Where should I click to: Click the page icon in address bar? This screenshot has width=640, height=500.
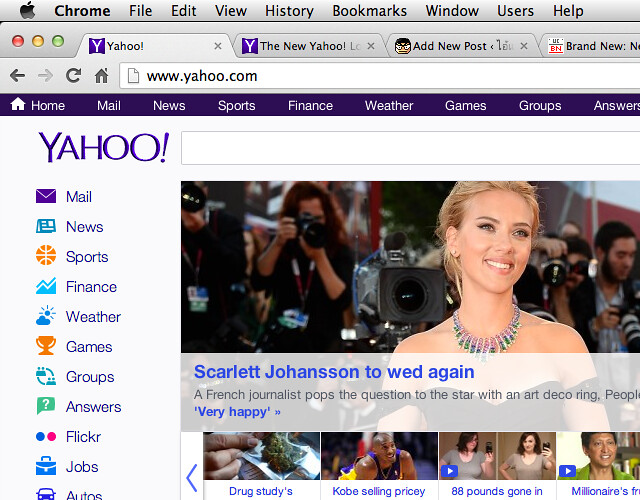[x=133, y=76]
